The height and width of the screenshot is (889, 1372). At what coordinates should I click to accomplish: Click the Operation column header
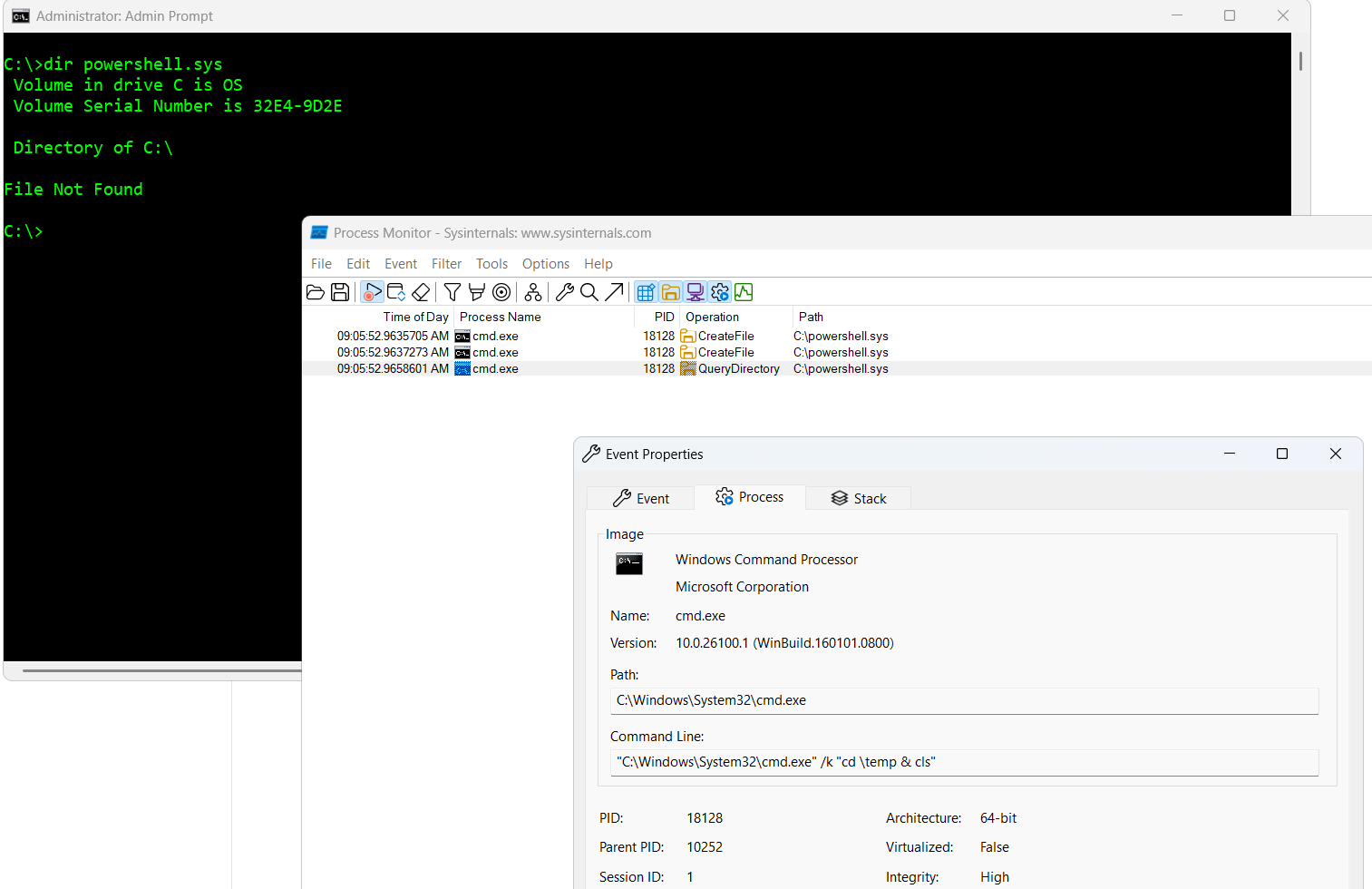[712, 317]
